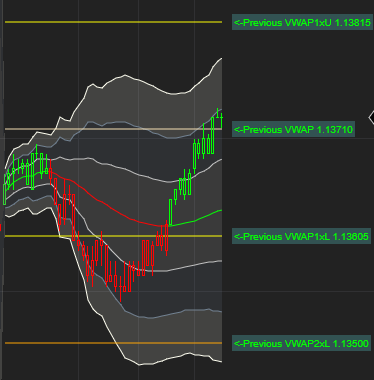The height and width of the screenshot is (380, 374).
Task: Select the orange Previous VWAP2xL horizontal line
Action: pos(113,343)
